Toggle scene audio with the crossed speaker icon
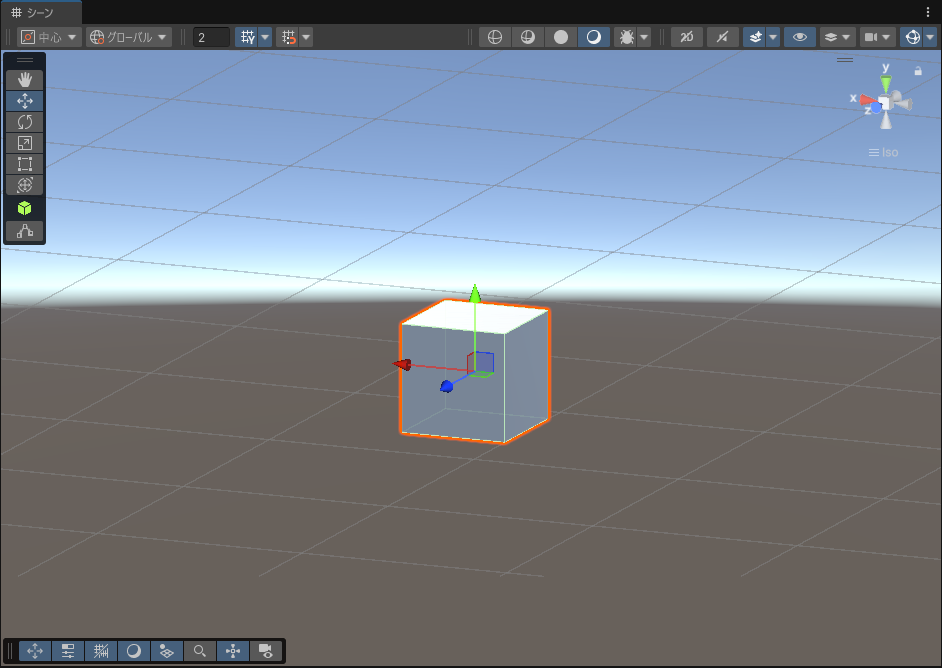The width and height of the screenshot is (942, 668). tap(723, 37)
